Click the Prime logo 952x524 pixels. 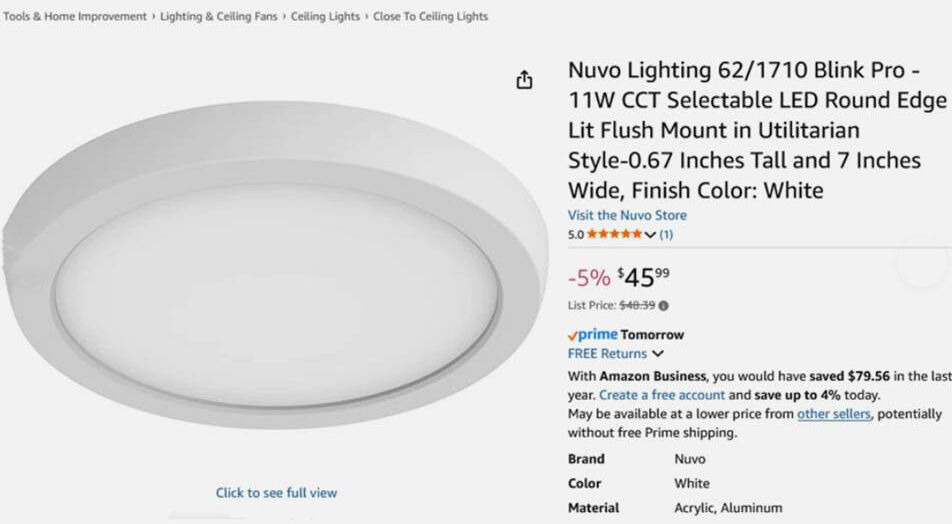[593, 335]
